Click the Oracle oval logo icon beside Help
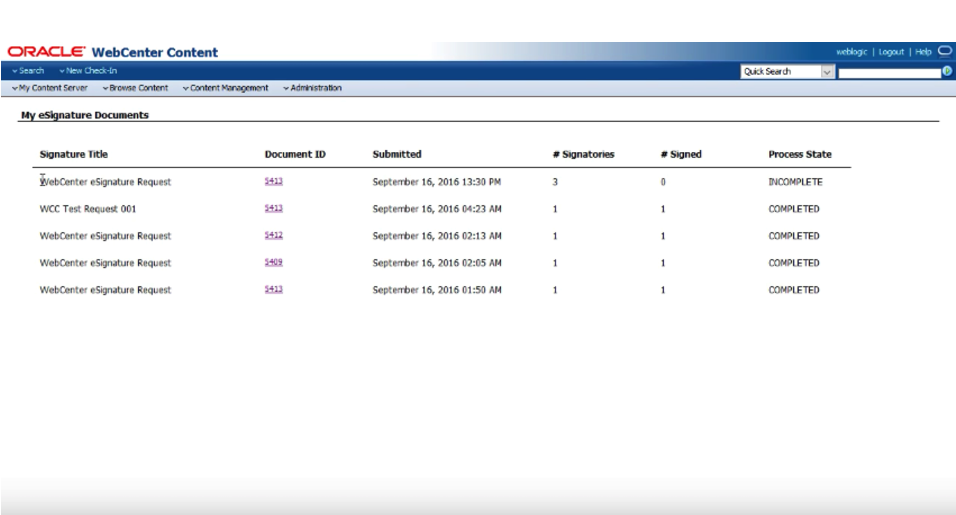 point(944,51)
